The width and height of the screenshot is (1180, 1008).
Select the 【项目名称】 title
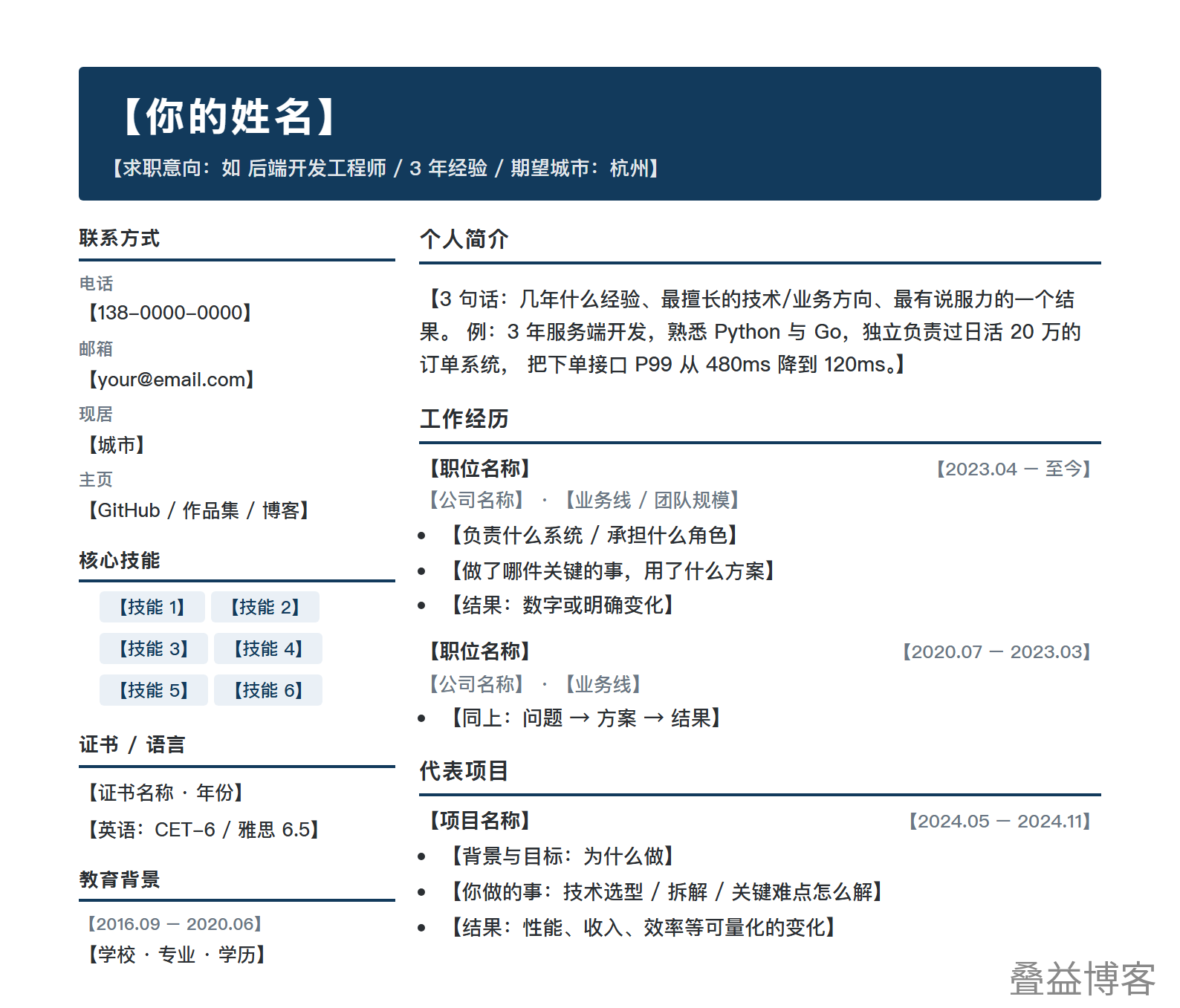(480, 821)
